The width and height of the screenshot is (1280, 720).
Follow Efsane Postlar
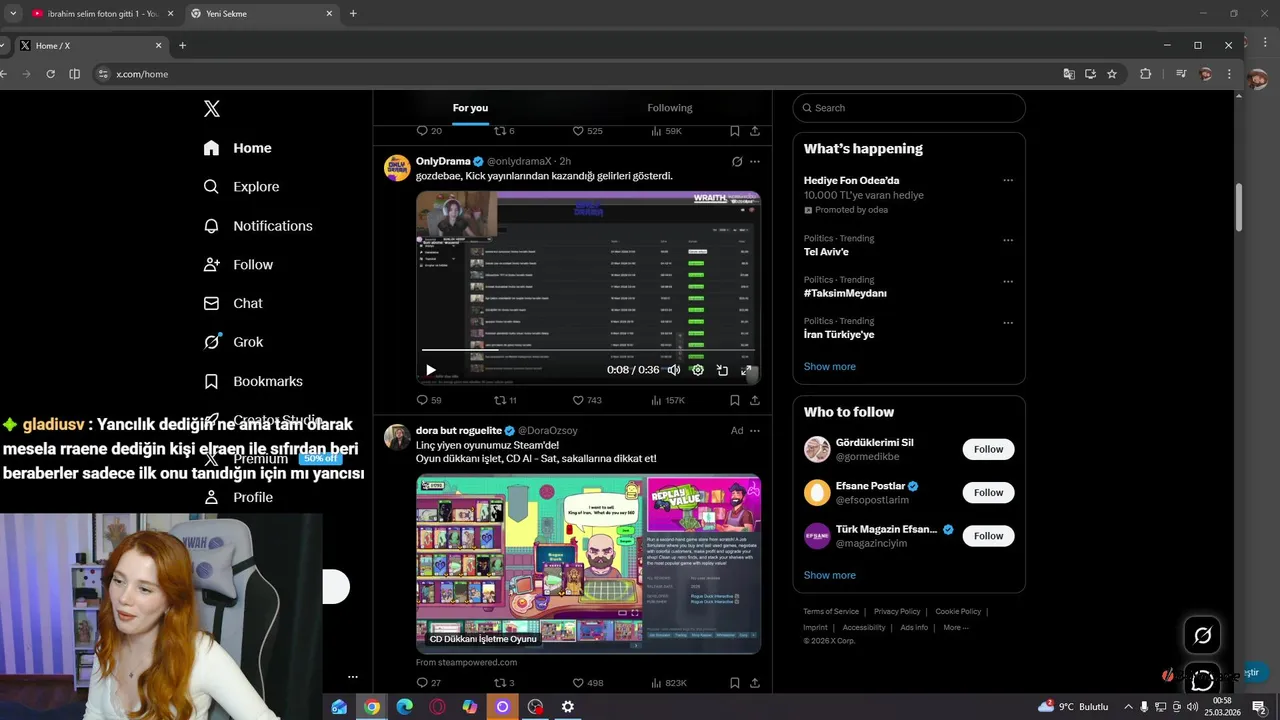coord(989,492)
